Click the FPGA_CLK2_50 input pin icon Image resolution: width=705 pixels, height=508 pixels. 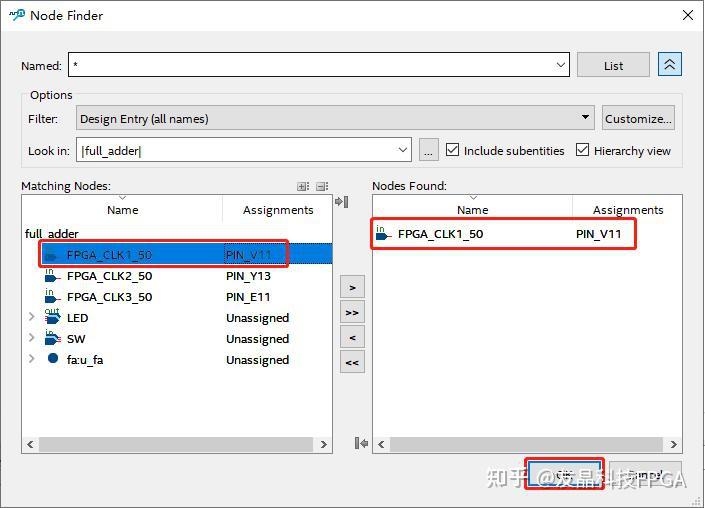[52, 276]
